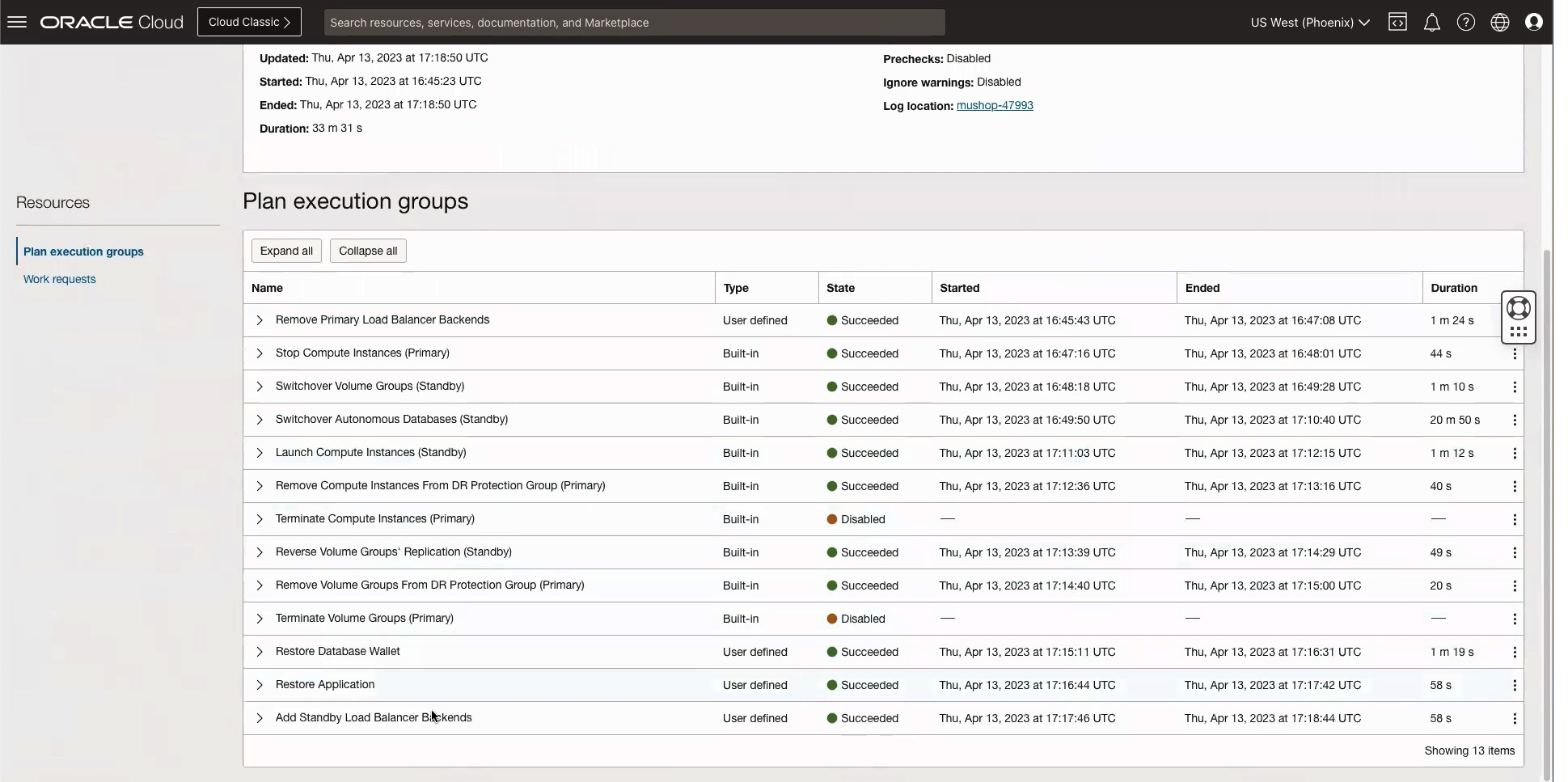Click the search resources input field
Image resolution: width=1568 pixels, height=782 pixels.
point(634,22)
